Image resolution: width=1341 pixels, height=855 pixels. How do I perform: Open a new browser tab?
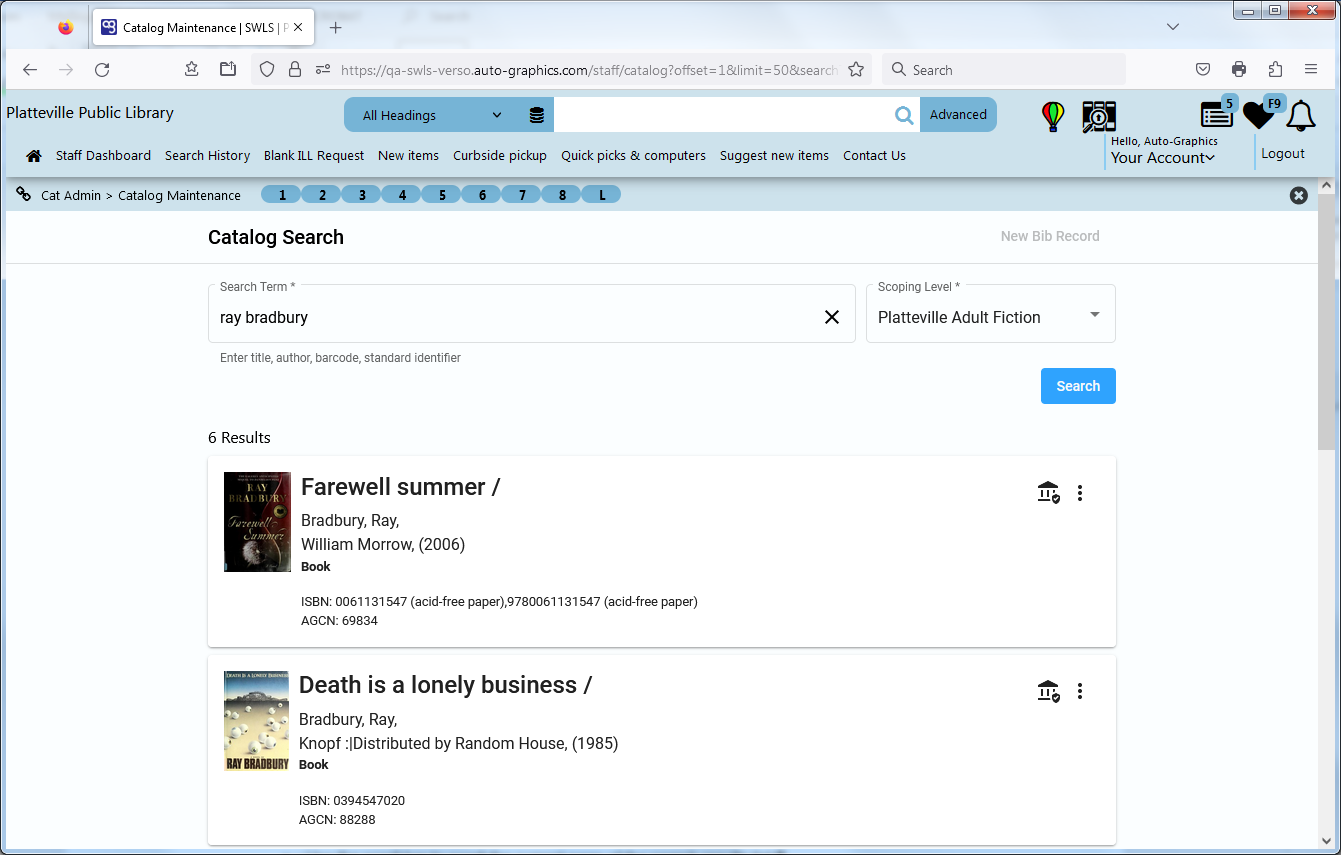(x=336, y=28)
